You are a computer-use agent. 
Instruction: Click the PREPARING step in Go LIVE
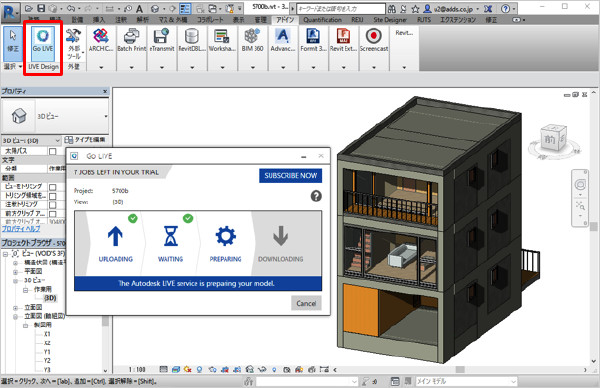tap(225, 243)
